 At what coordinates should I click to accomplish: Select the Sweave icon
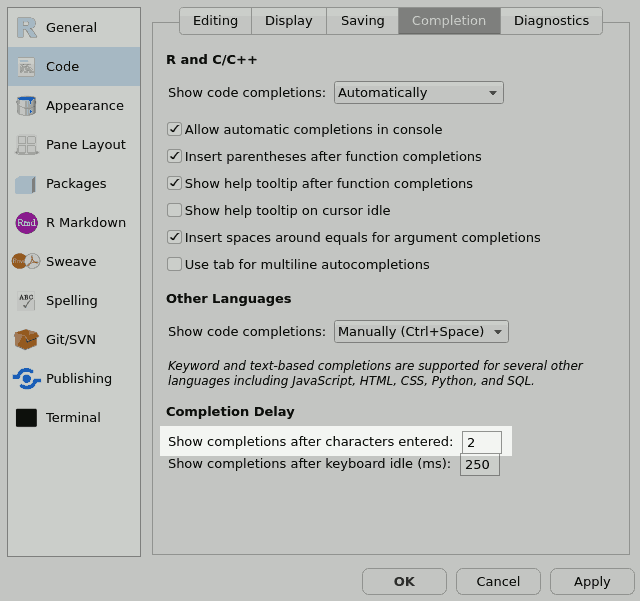click(26, 262)
